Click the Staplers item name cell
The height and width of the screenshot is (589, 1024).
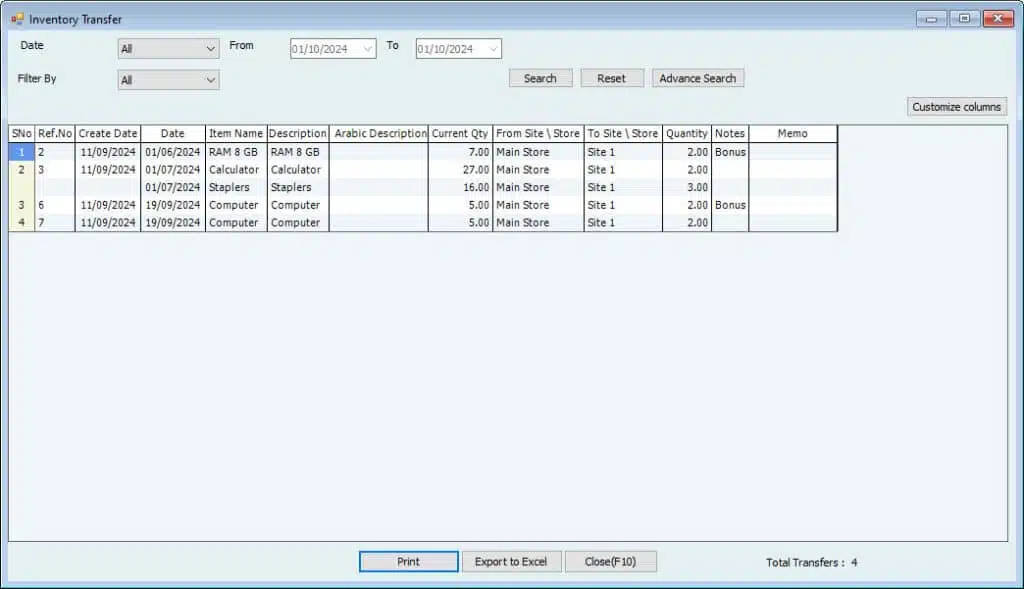pos(236,187)
